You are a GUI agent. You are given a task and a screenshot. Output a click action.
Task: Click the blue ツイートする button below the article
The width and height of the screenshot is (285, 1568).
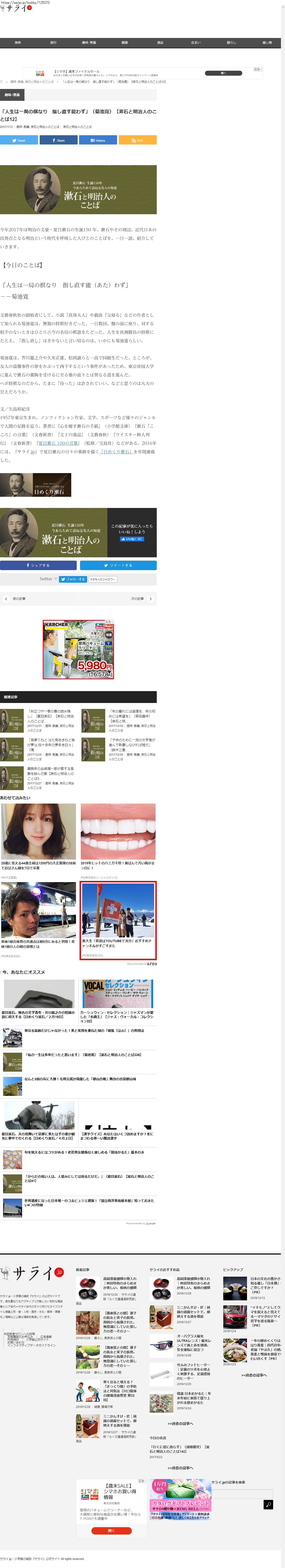click(118, 565)
